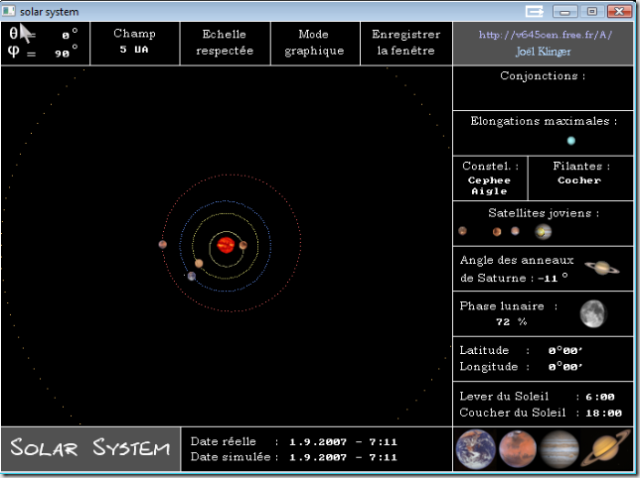Click the Moon phase image
Image resolution: width=640 pixels, height=478 pixels.
593,314
